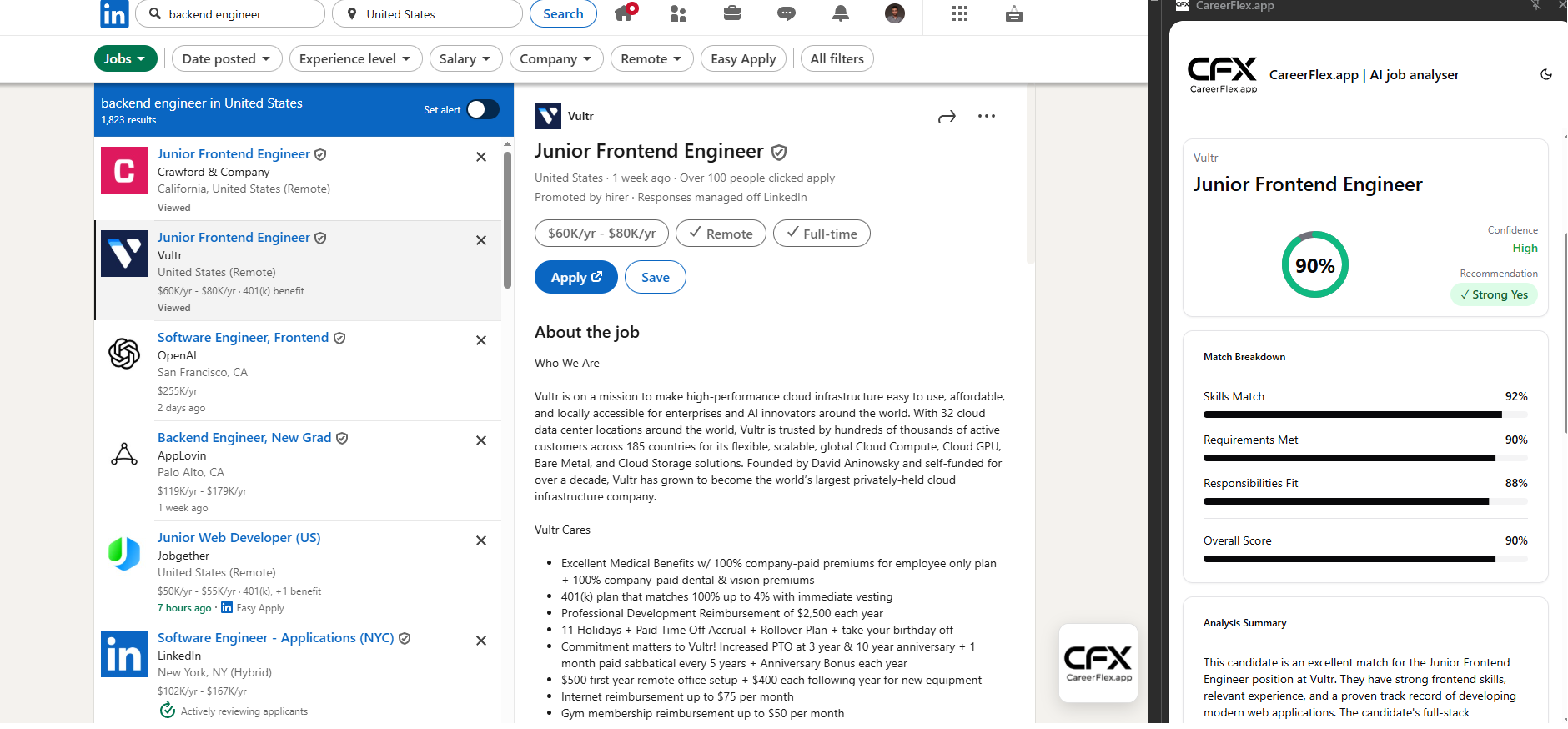Open My Network people icon
The width and height of the screenshot is (1568, 729).
tap(678, 13)
